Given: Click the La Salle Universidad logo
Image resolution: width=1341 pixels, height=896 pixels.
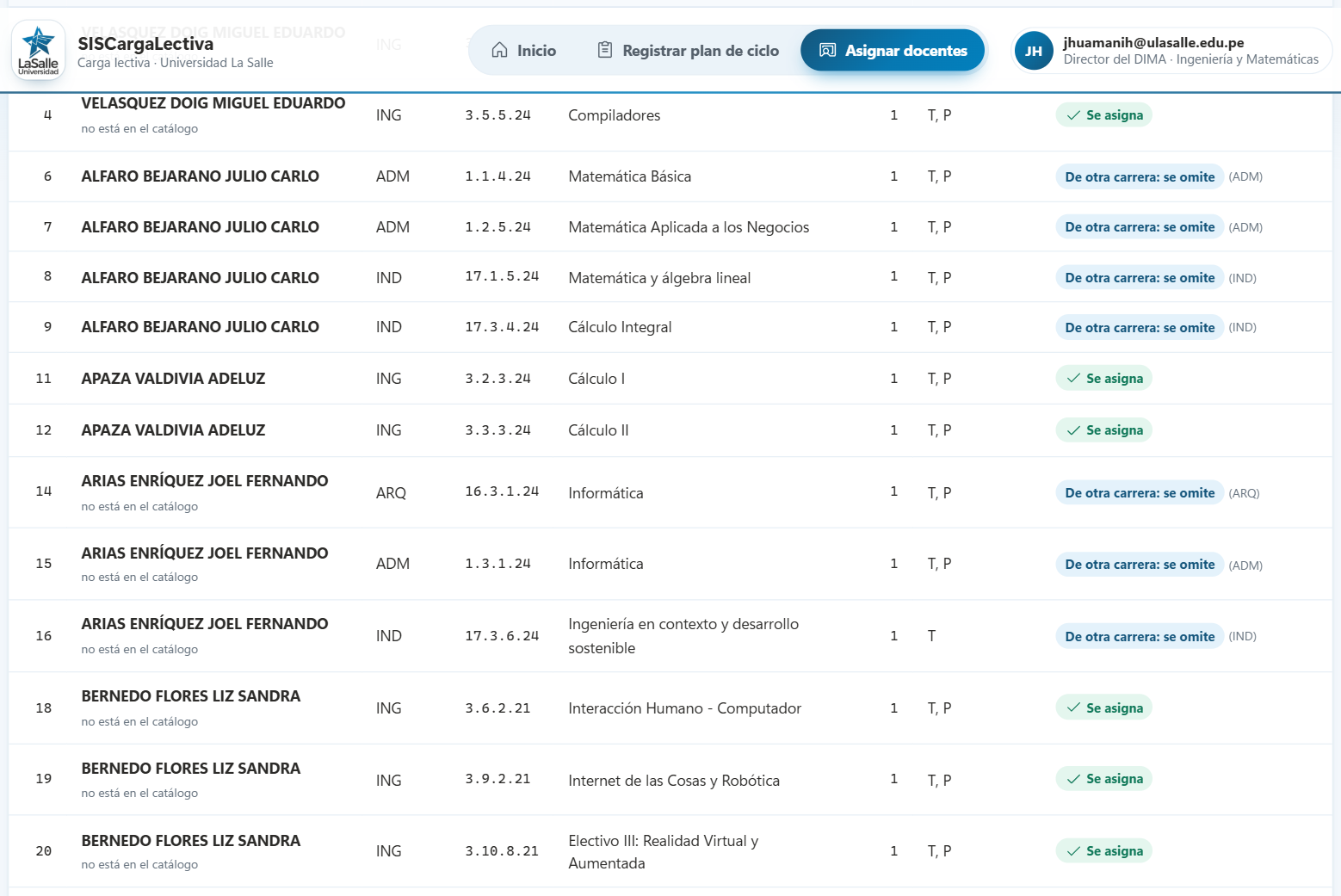Looking at the screenshot, I should point(39,51).
